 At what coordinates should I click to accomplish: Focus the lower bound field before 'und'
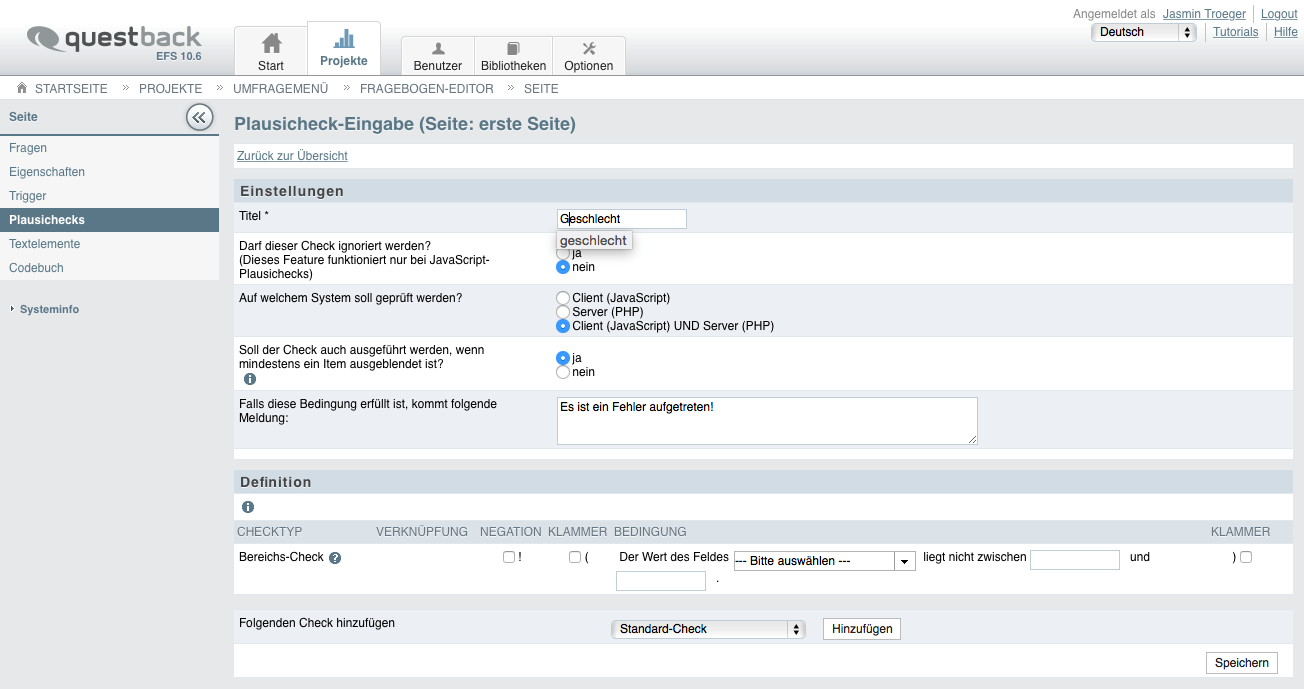click(x=1075, y=560)
